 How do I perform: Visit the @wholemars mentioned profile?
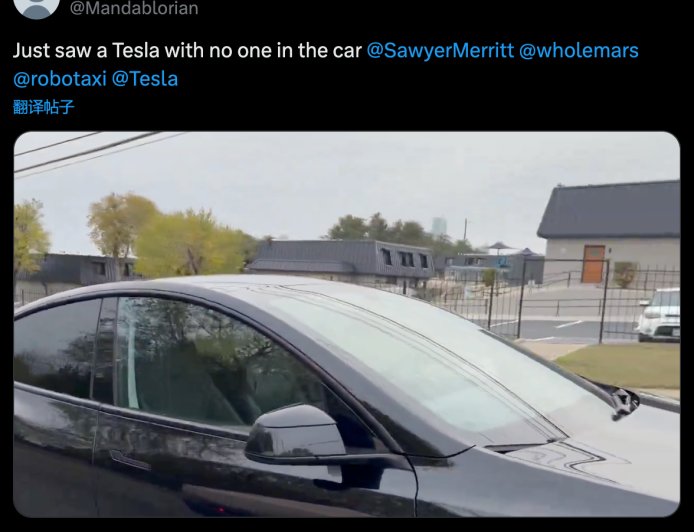(578, 50)
